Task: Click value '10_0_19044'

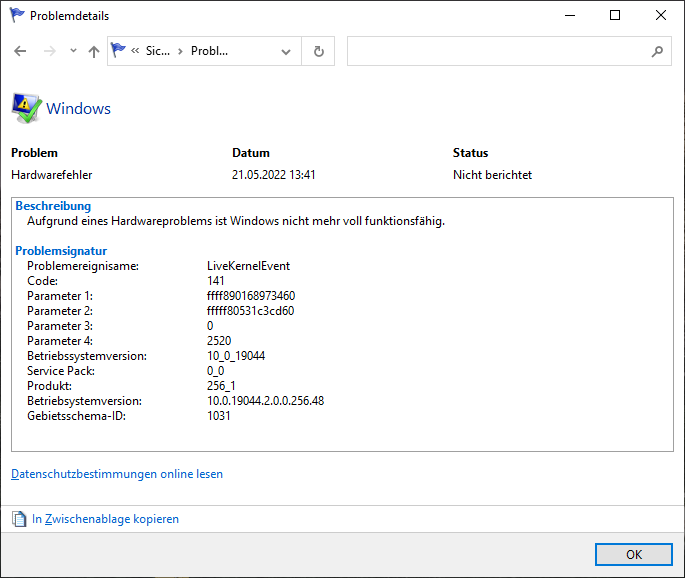Action: pos(236,356)
